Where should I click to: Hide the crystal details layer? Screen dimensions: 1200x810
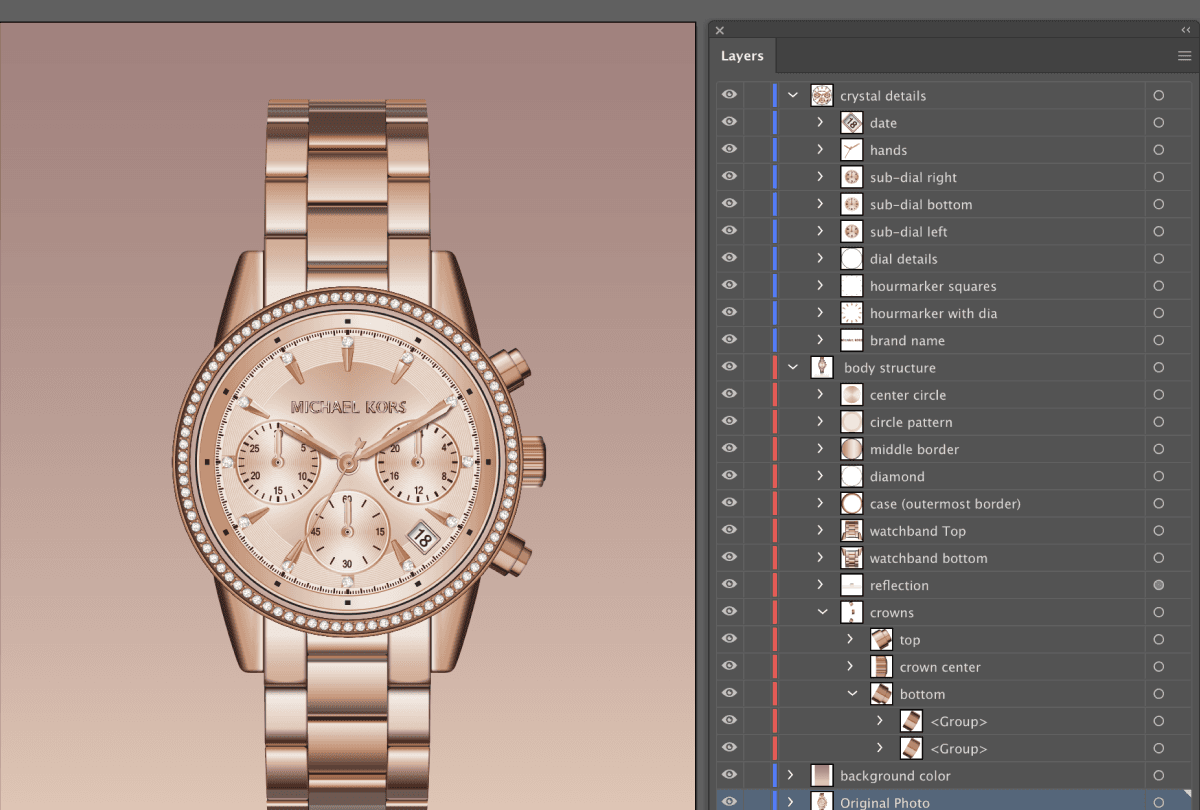pyautogui.click(x=730, y=95)
